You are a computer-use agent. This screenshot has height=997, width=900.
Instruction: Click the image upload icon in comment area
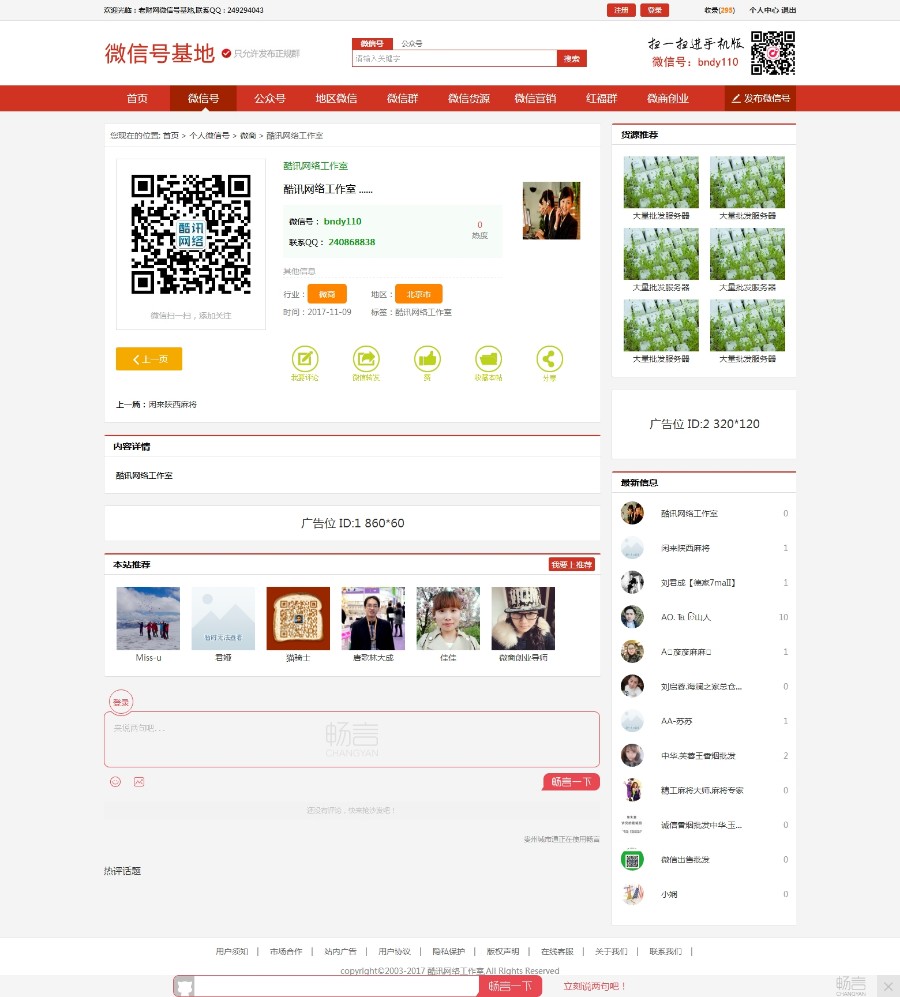tap(138, 781)
